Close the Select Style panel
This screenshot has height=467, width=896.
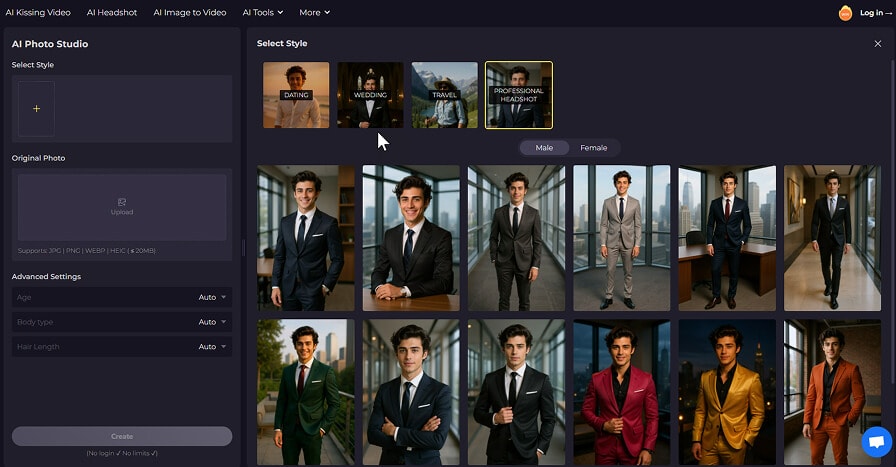click(x=877, y=44)
